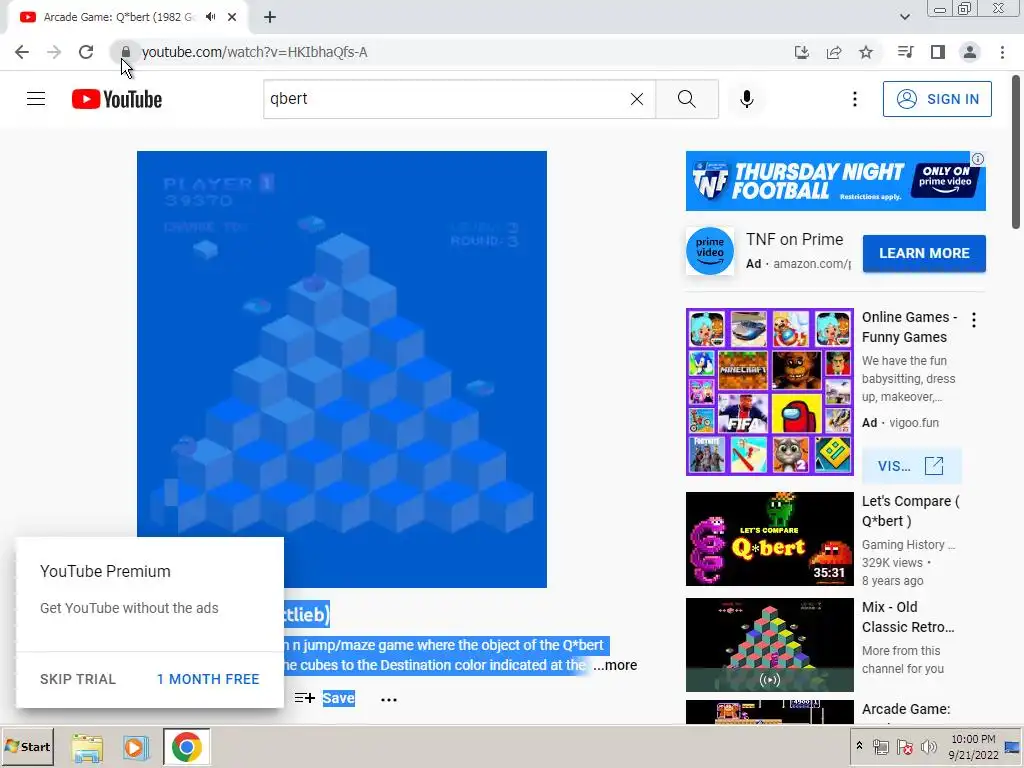Open Let's Compare Q*bert video thumbnail
The width and height of the screenshot is (1024, 768).
(769, 539)
